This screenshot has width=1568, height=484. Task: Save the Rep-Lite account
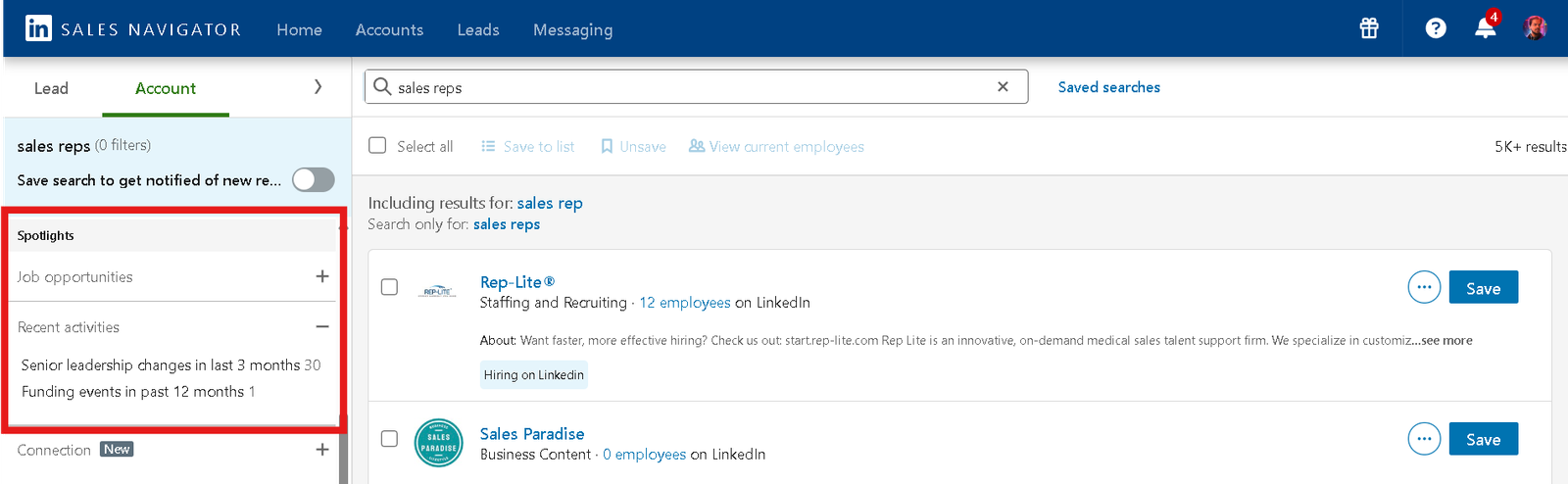click(x=1483, y=287)
